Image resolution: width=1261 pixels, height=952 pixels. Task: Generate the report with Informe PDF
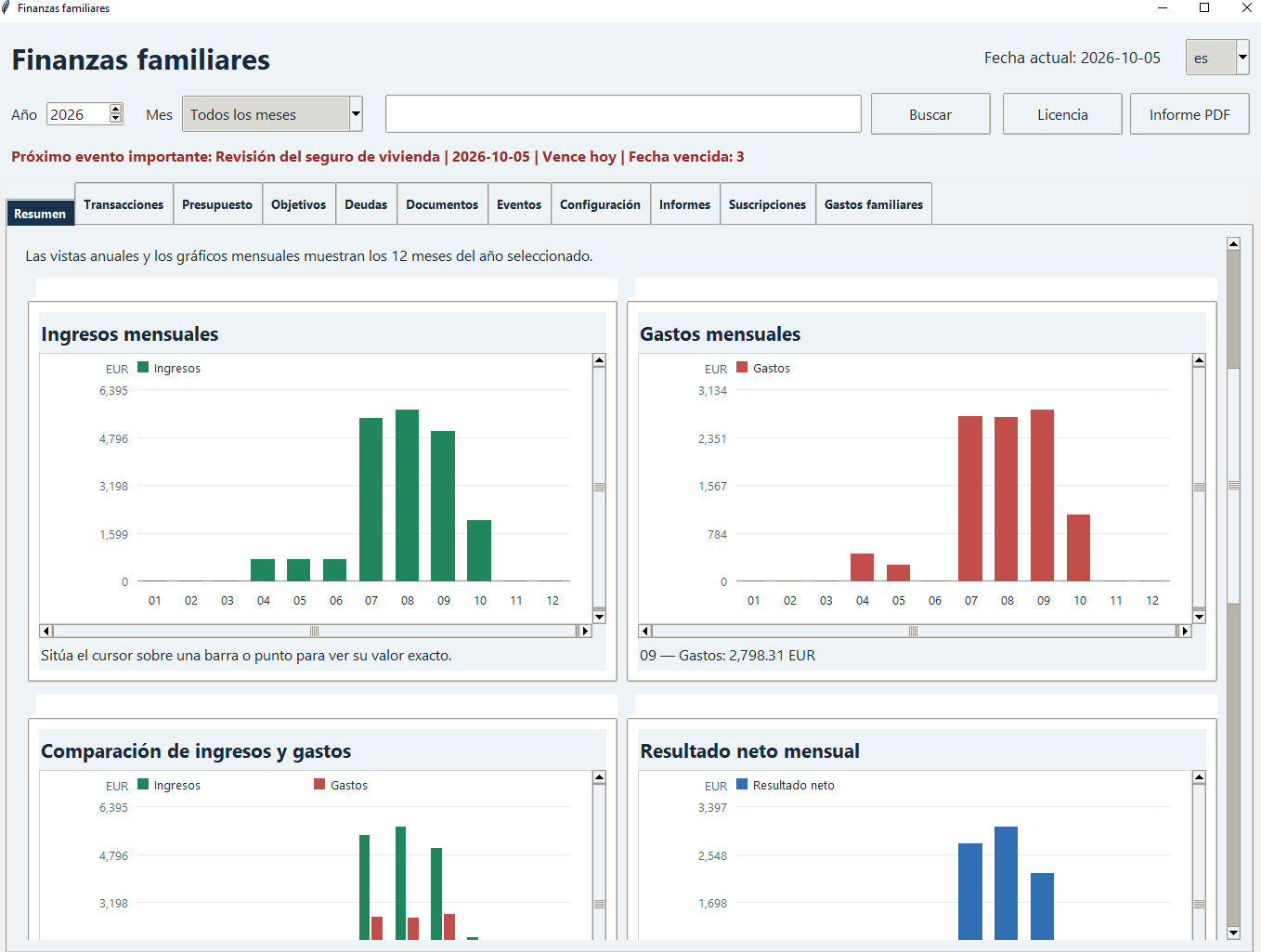(1189, 114)
